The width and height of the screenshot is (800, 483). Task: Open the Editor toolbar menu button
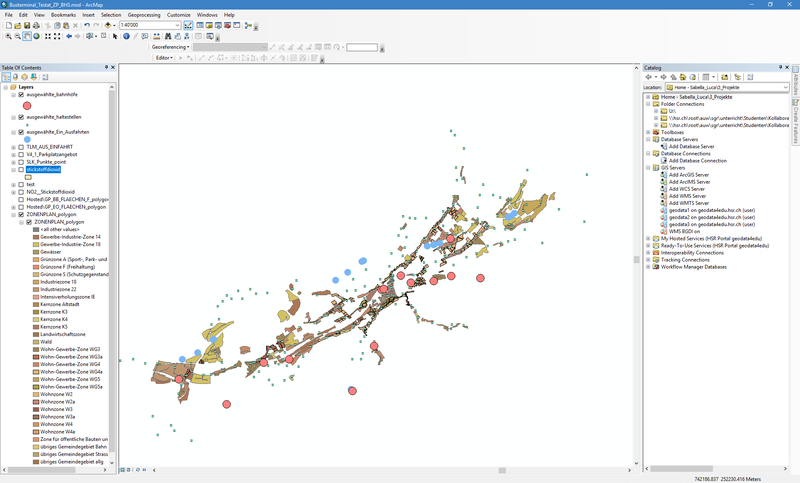pyautogui.click(x=165, y=58)
